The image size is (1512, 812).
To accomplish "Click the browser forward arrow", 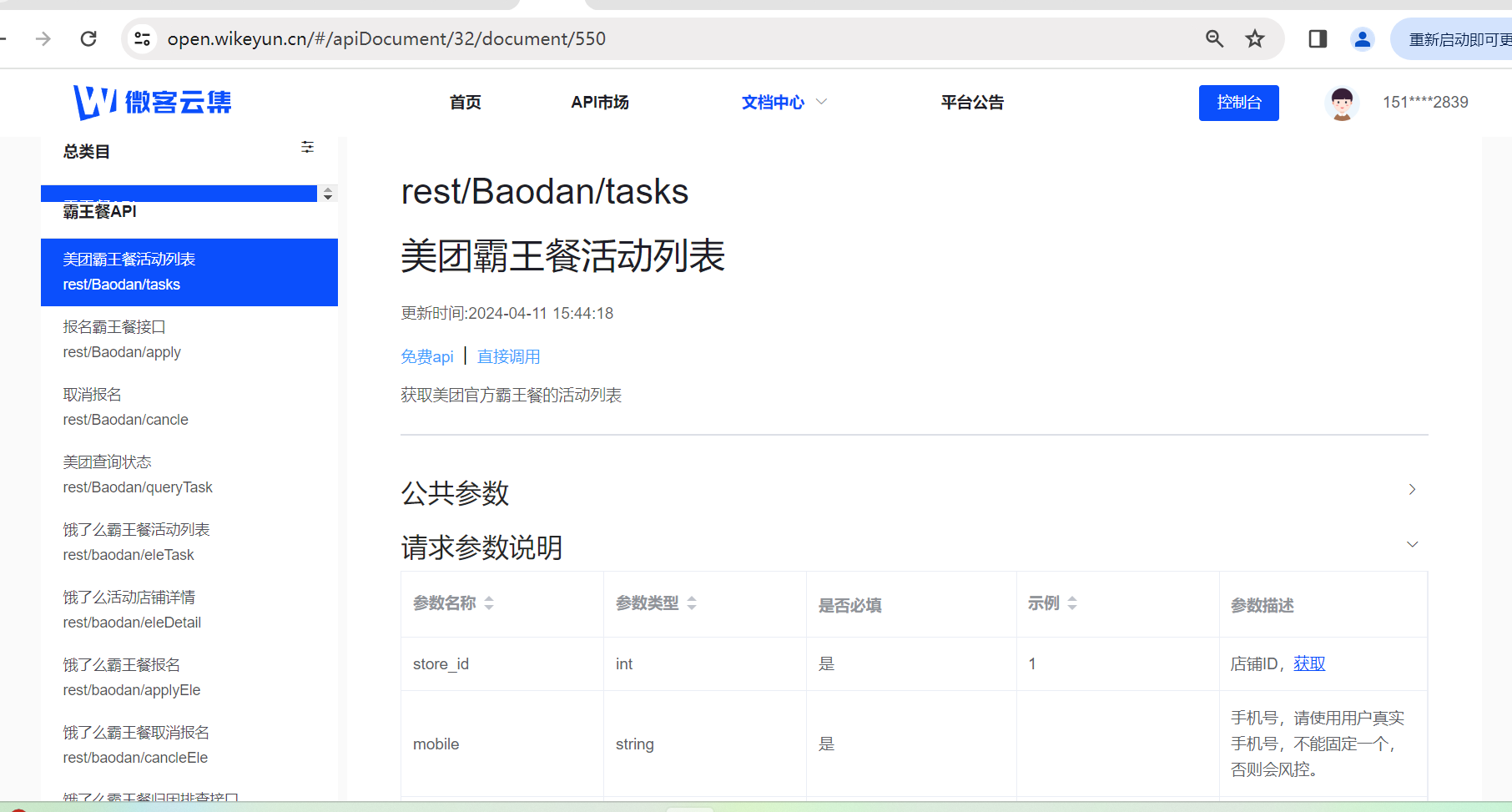I will coord(43,38).
